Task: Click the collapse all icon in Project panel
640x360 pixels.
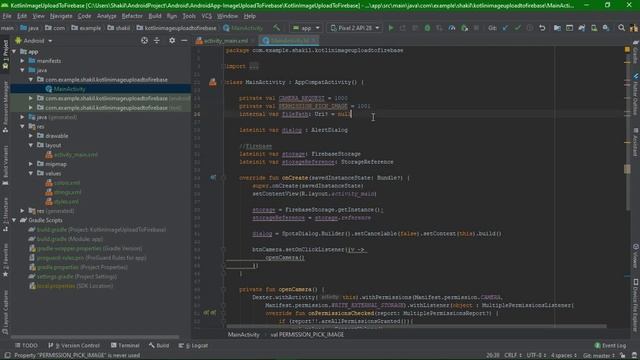Action: click(x=157, y=40)
